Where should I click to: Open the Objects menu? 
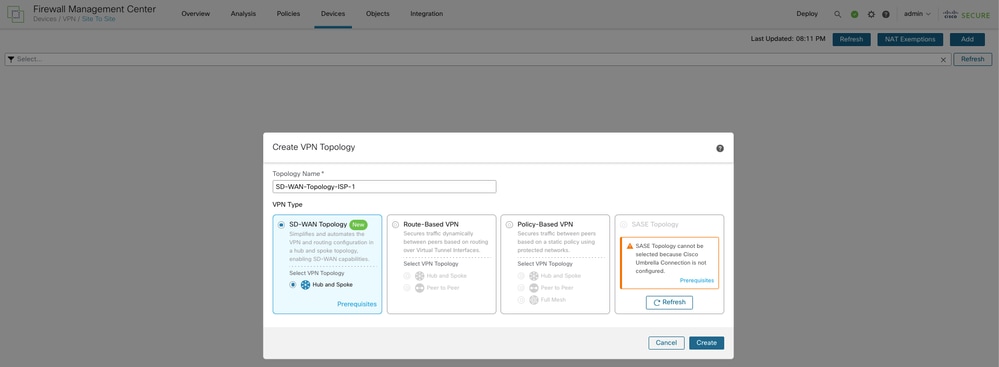(378, 14)
